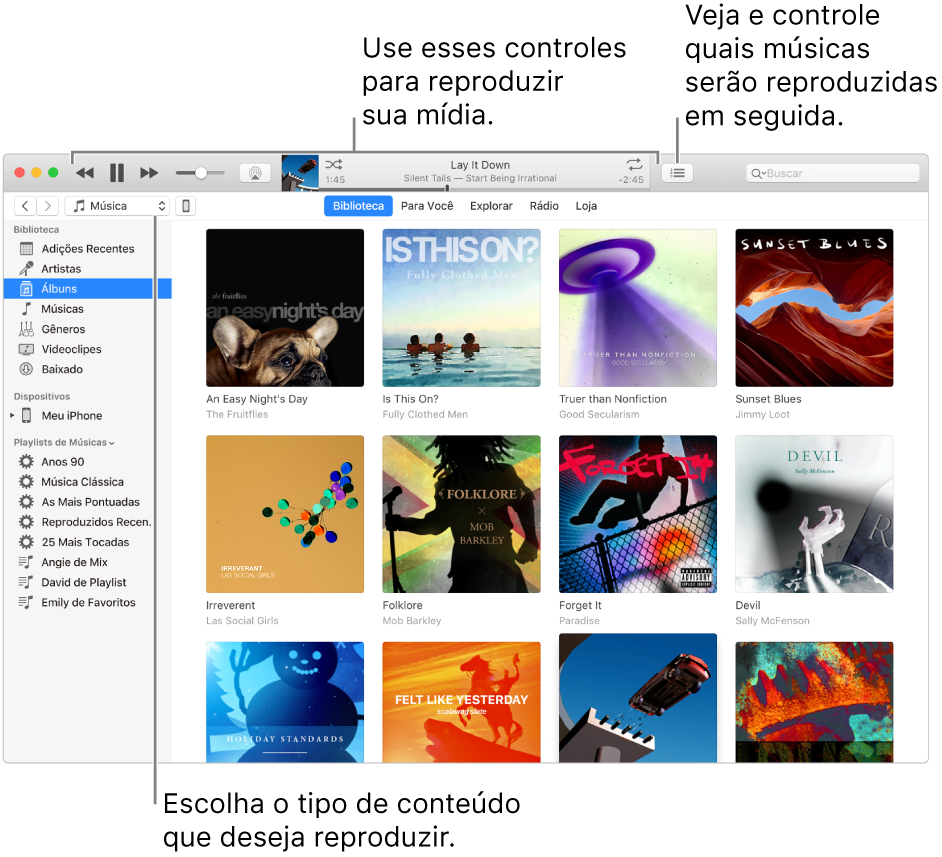Screen dimensions: 942x857
Task: Expand the Meu iPhone disclosure triangle
Action: tap(11, 416)
